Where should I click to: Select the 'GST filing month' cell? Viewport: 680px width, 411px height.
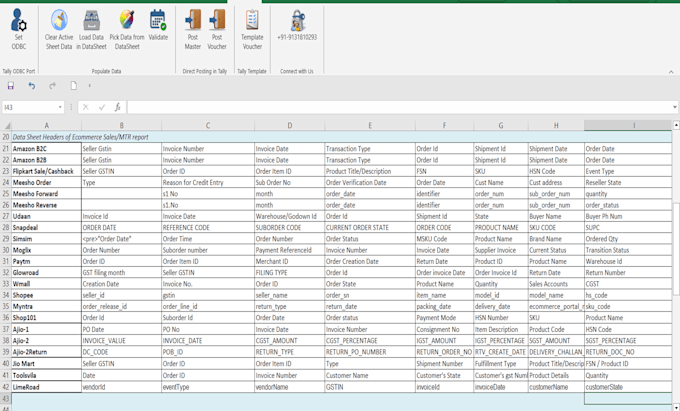tap(121, 273)
